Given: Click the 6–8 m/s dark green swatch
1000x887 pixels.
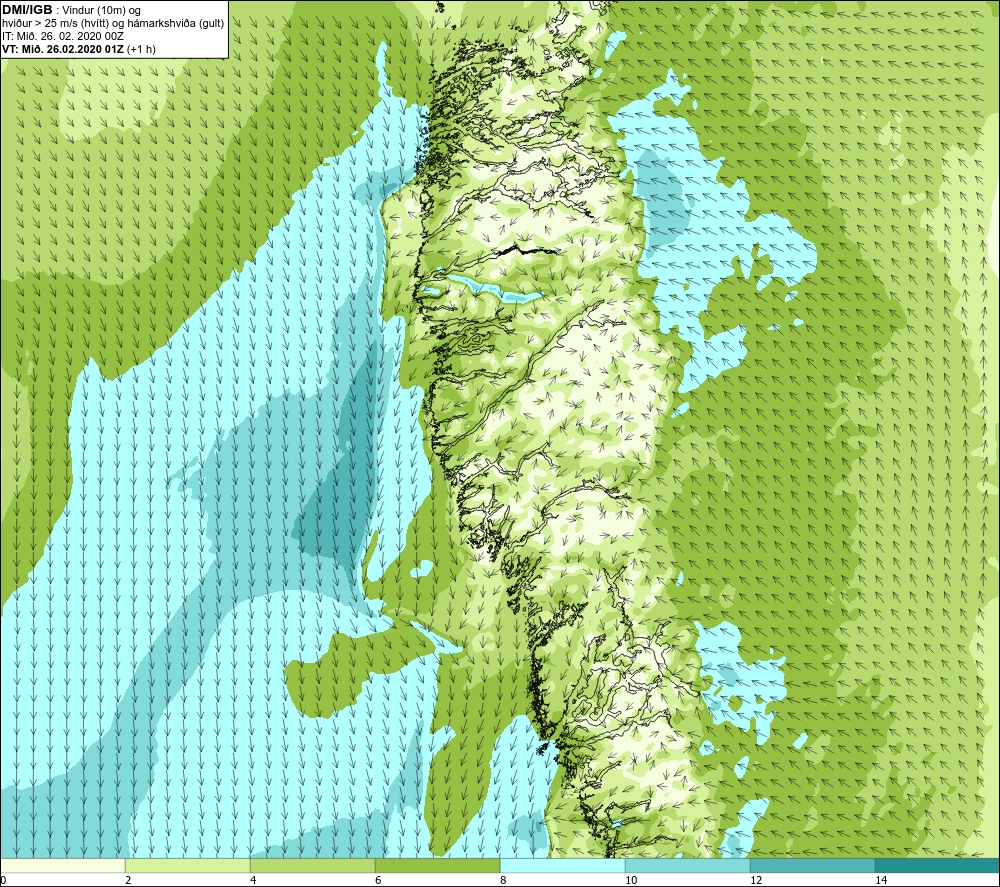Looking at the screenshot, I should pyautogui.click(x=438, y=866).
